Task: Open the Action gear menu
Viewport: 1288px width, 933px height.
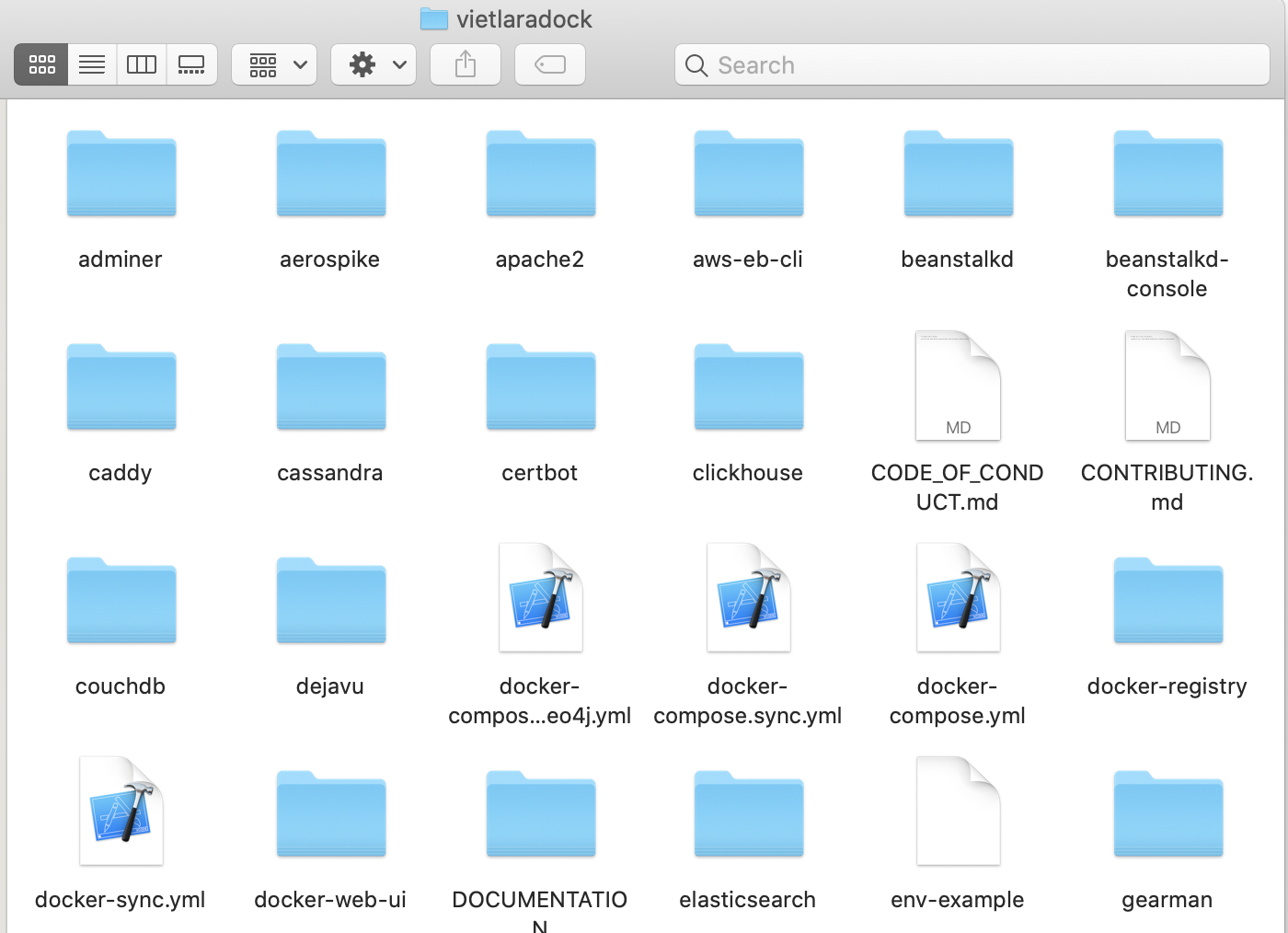Action: pyautogui.click(x=374, y=64)
